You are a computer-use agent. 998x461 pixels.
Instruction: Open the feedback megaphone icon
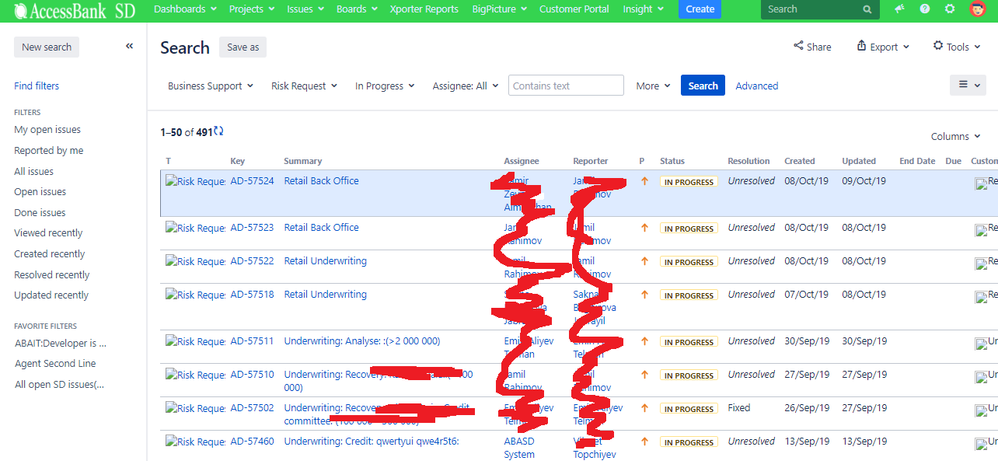tap(900, 9)
